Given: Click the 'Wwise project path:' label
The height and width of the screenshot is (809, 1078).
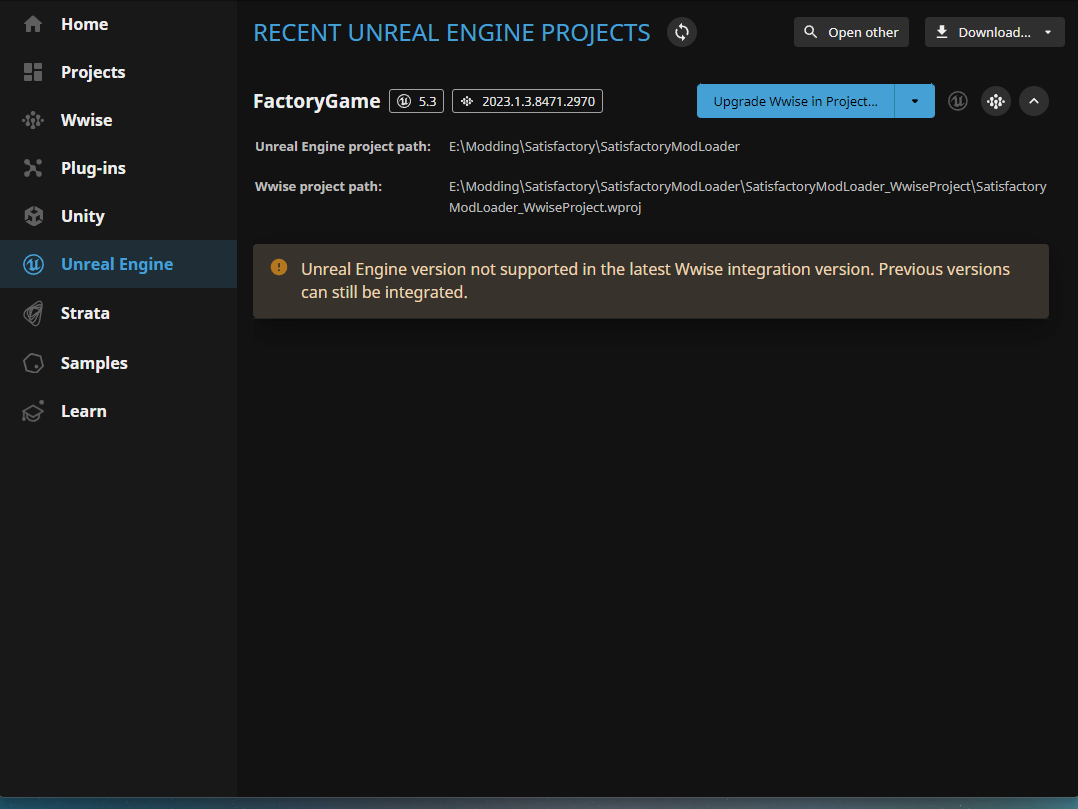Looking at the screenshot, I should click(318, 186).
